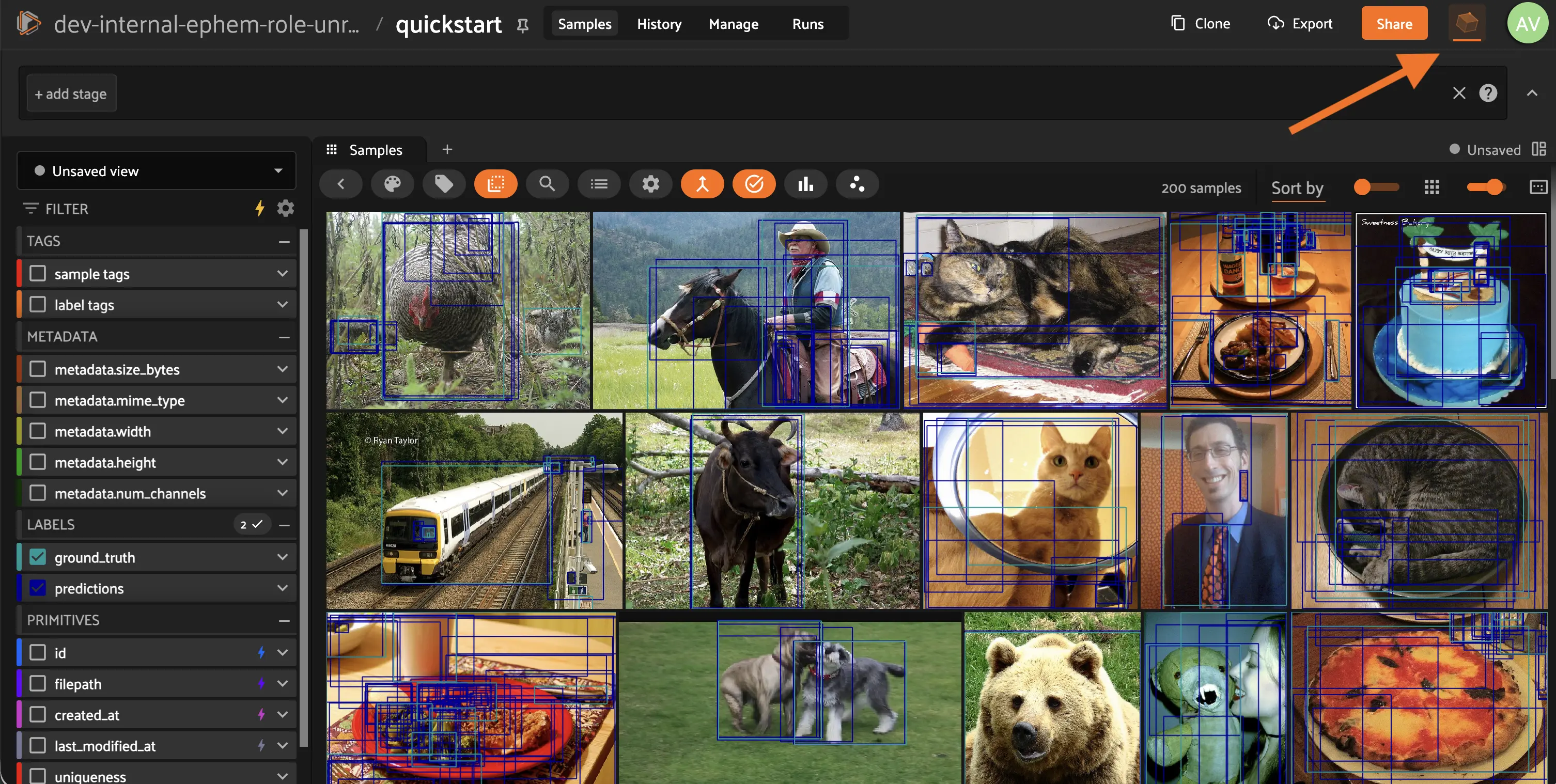1556x784 pixels.
Task: Open the AV user avatar menu
Action: 1528,24
